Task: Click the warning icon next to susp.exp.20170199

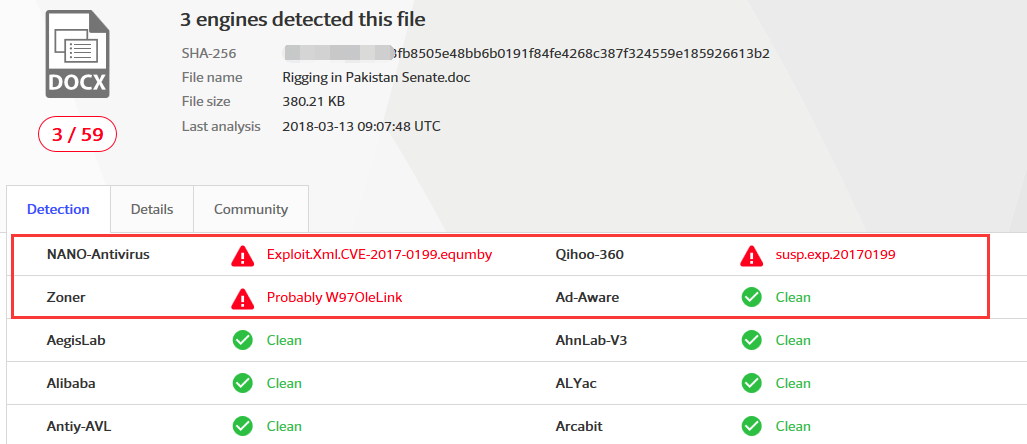Action: click(x=751, y=255)
